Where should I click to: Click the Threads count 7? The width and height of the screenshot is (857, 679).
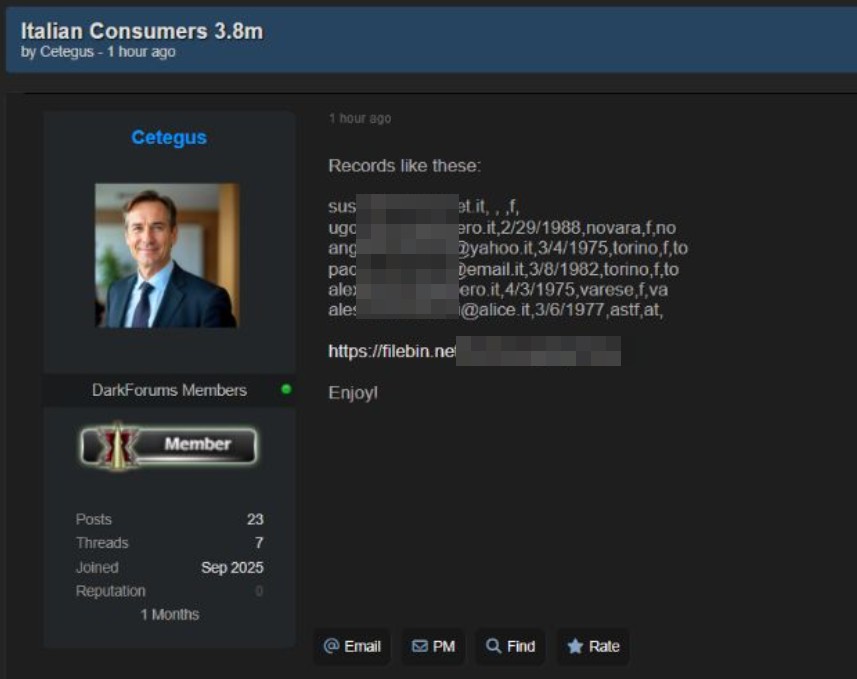(259, 542)
